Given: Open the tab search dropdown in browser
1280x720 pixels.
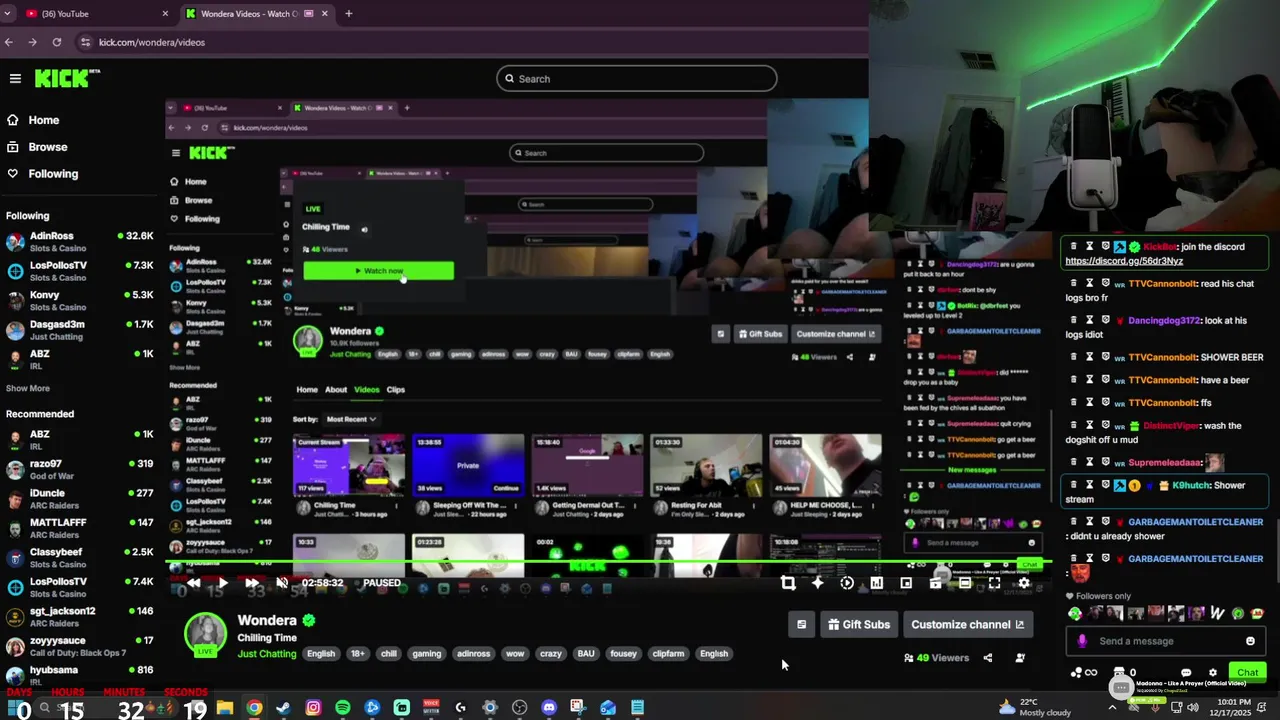Looking at the screenshot, I should pyautogui.click(x=9, y=14).
